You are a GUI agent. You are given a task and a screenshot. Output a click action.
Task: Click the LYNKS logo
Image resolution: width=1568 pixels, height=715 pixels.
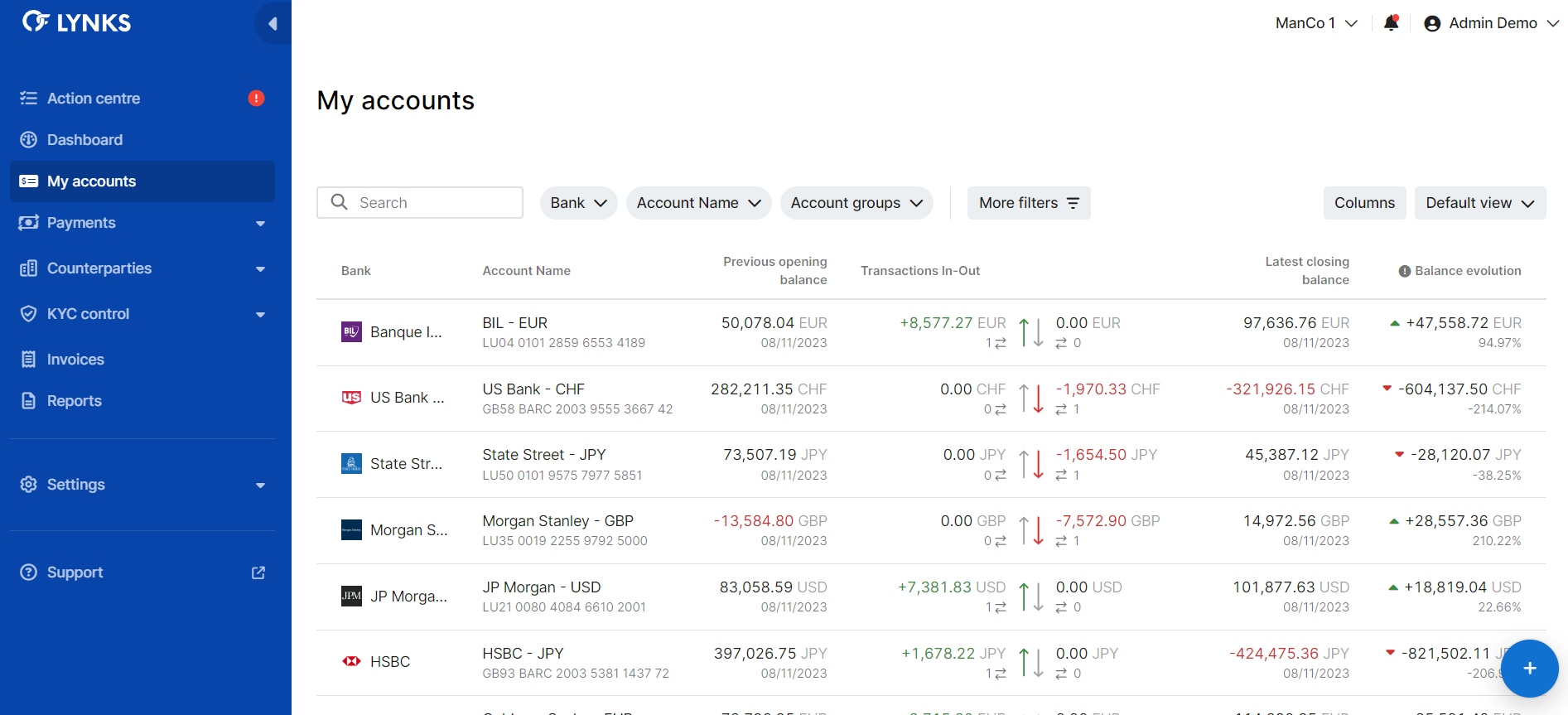click(76, 22)
